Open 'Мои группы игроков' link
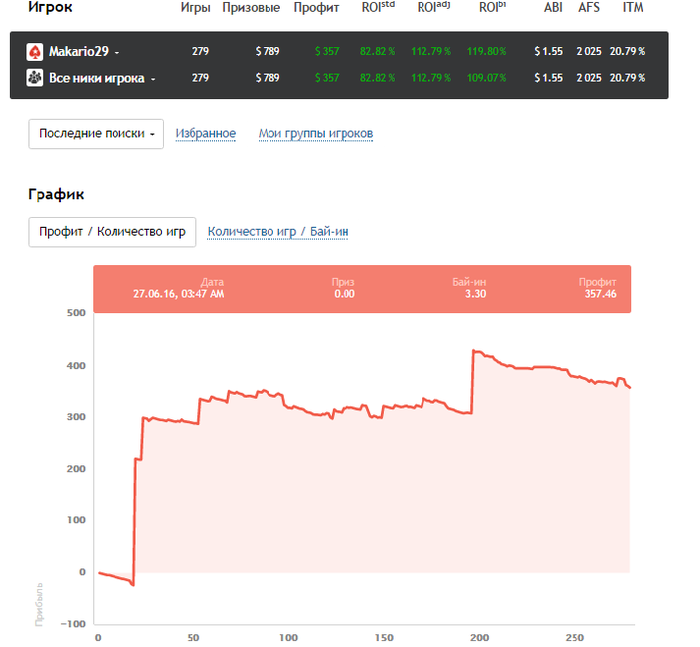The image size is (700, 647). [316, 134]
